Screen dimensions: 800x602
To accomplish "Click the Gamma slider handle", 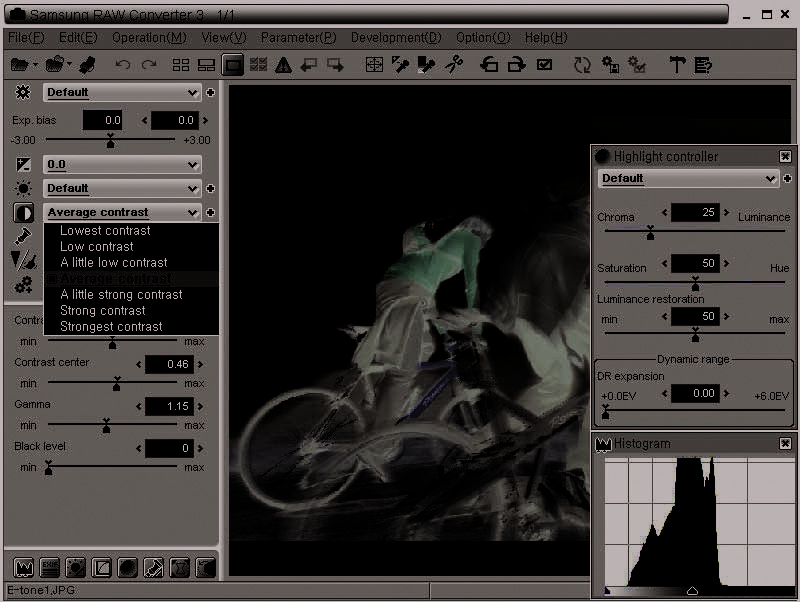I will click(106, 425).
